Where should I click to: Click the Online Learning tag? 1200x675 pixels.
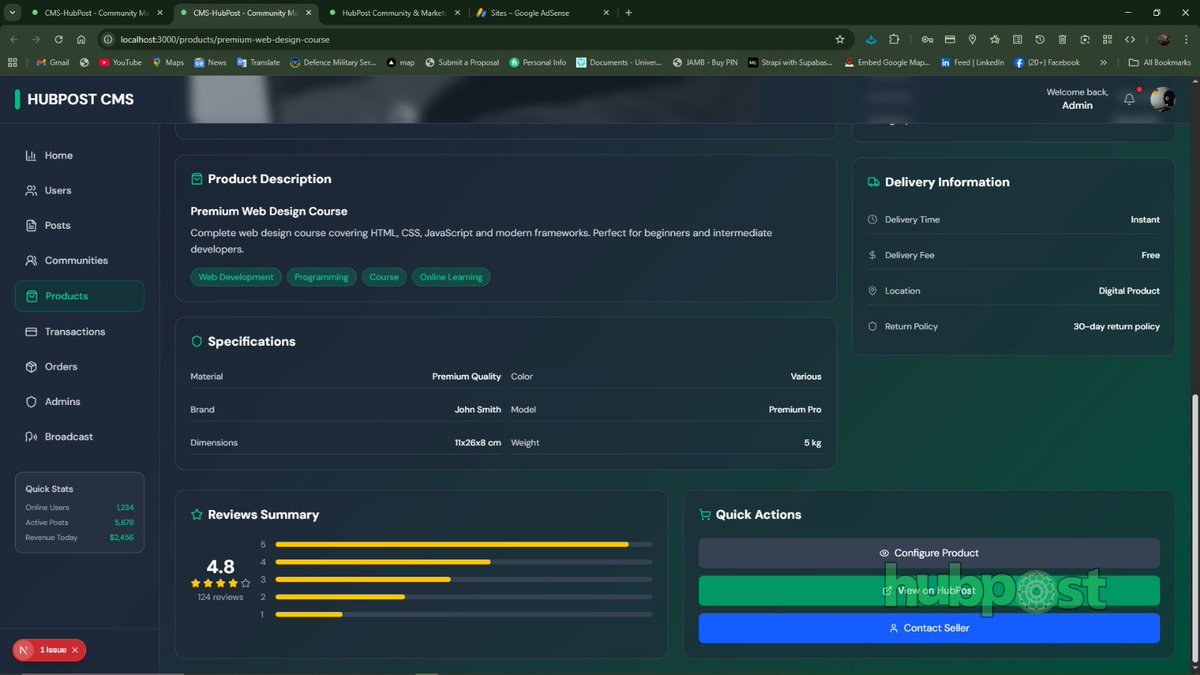(x=451, y=277)
